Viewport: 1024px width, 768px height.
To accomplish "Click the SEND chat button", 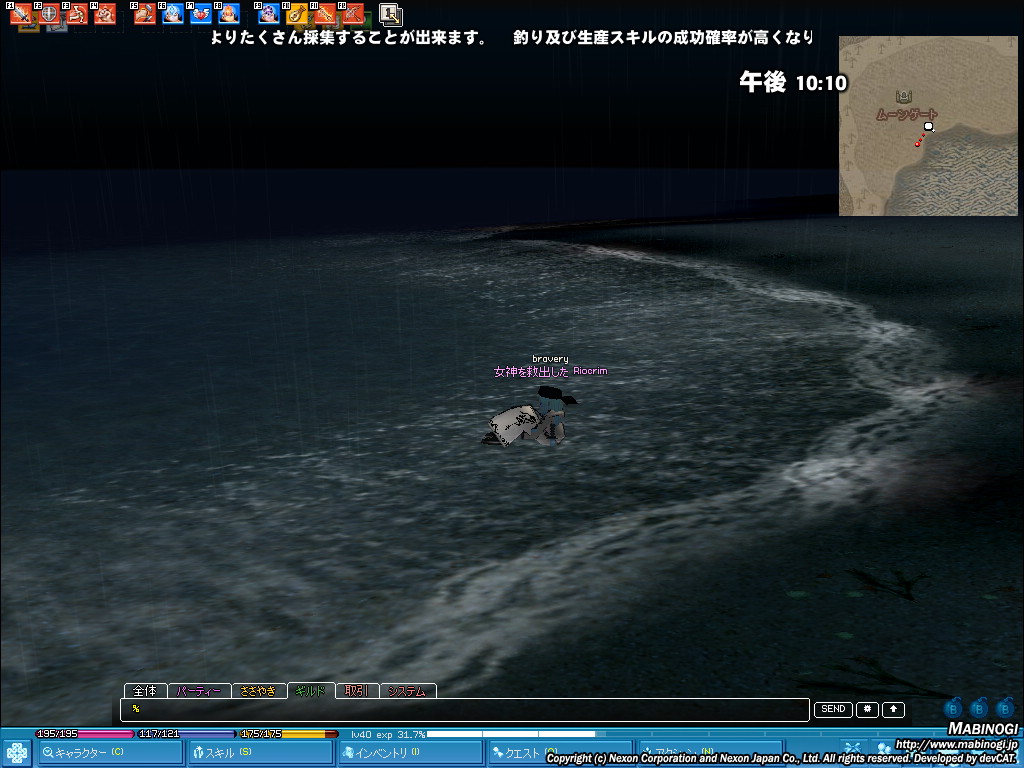I will coord(833,709).
